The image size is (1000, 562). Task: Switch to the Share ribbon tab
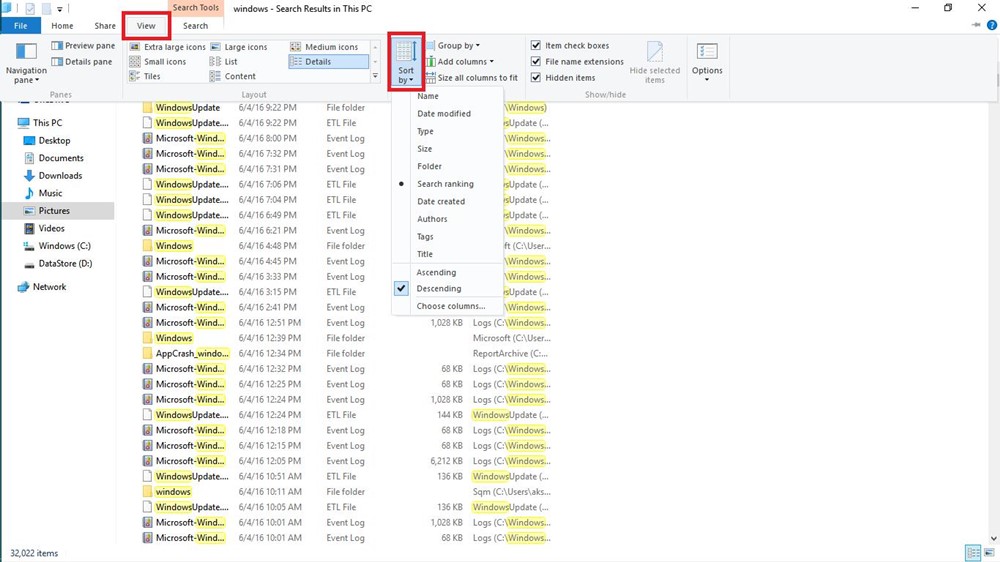click(x=105, y=26)
